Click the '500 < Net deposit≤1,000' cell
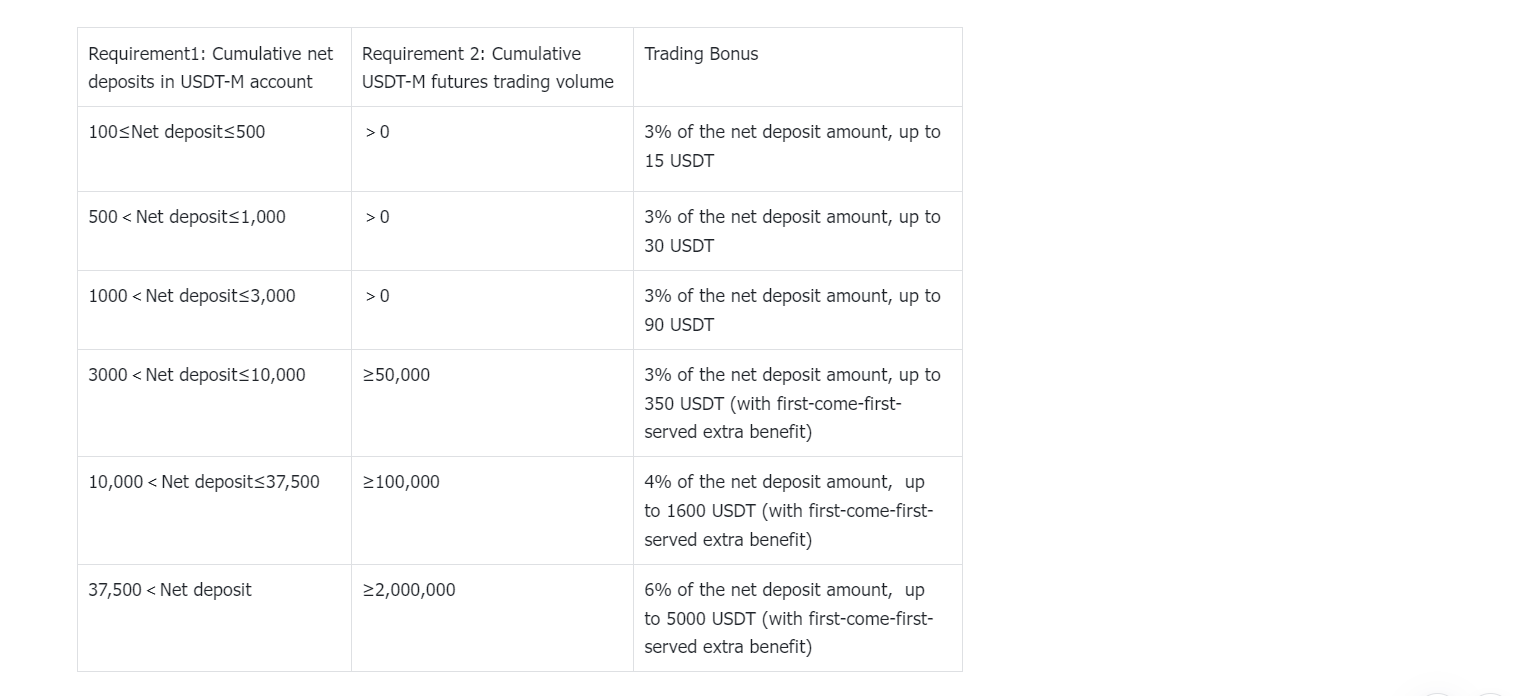The width and height of the screenshot is (1533, 696). [x=214, y=231]
